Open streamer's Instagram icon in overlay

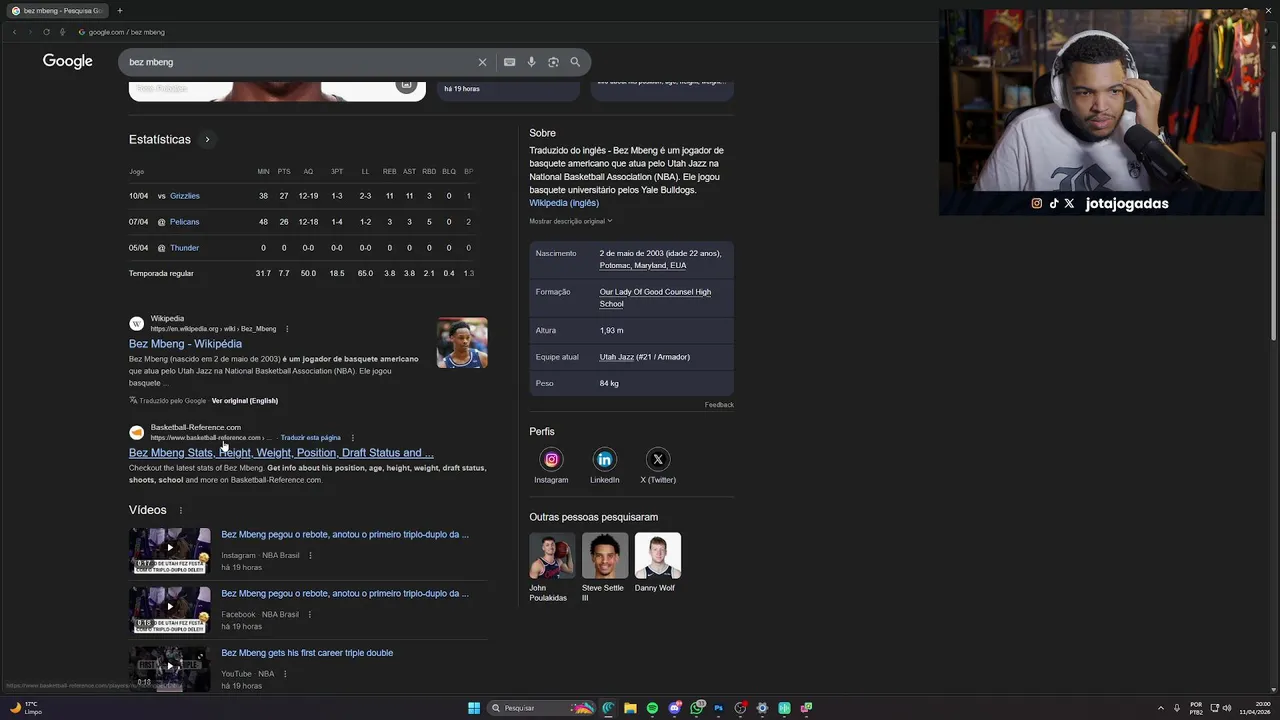point(1037,203)
